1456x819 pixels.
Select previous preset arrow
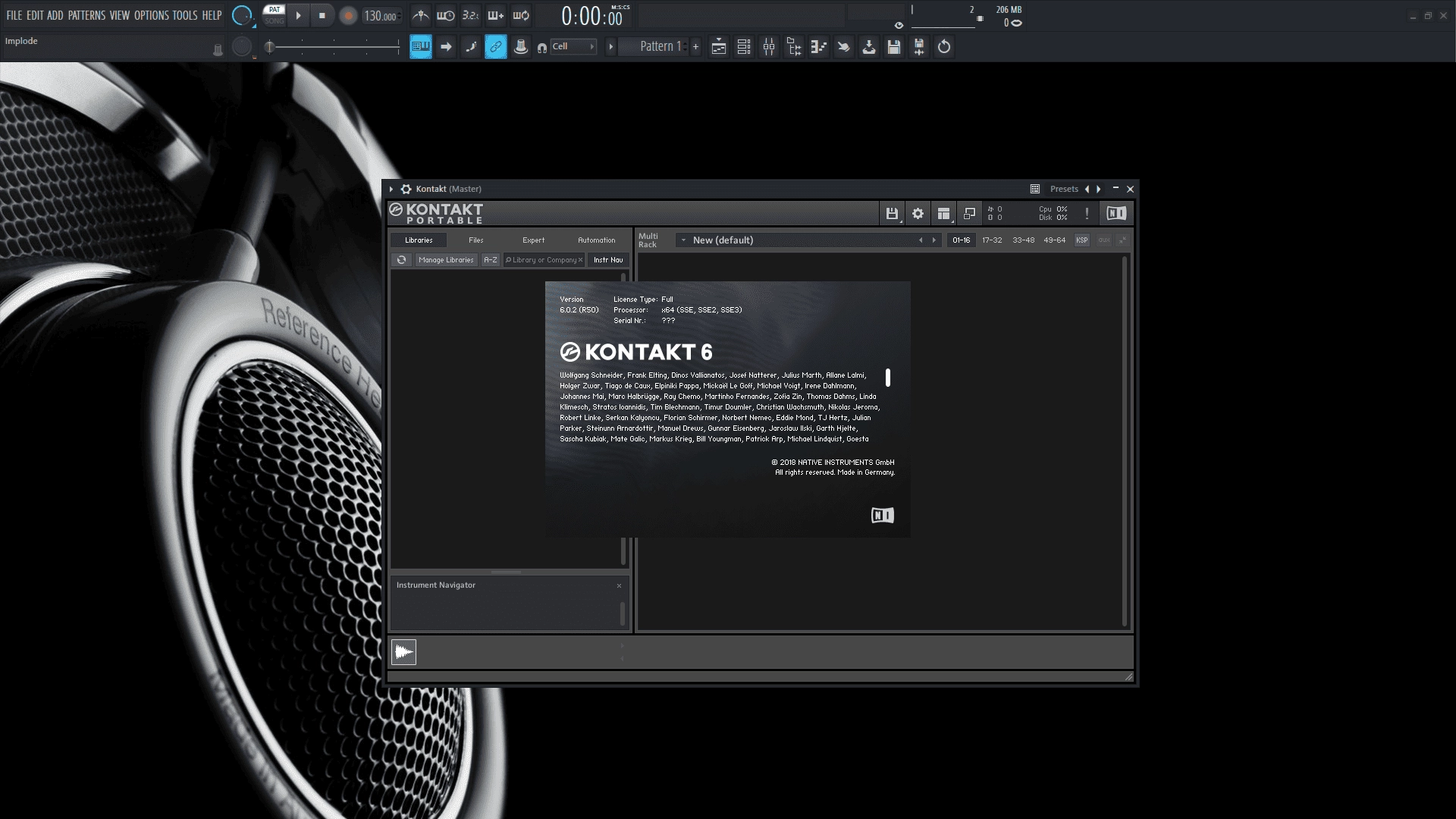pyautogui.click(x=1087, y=189)
